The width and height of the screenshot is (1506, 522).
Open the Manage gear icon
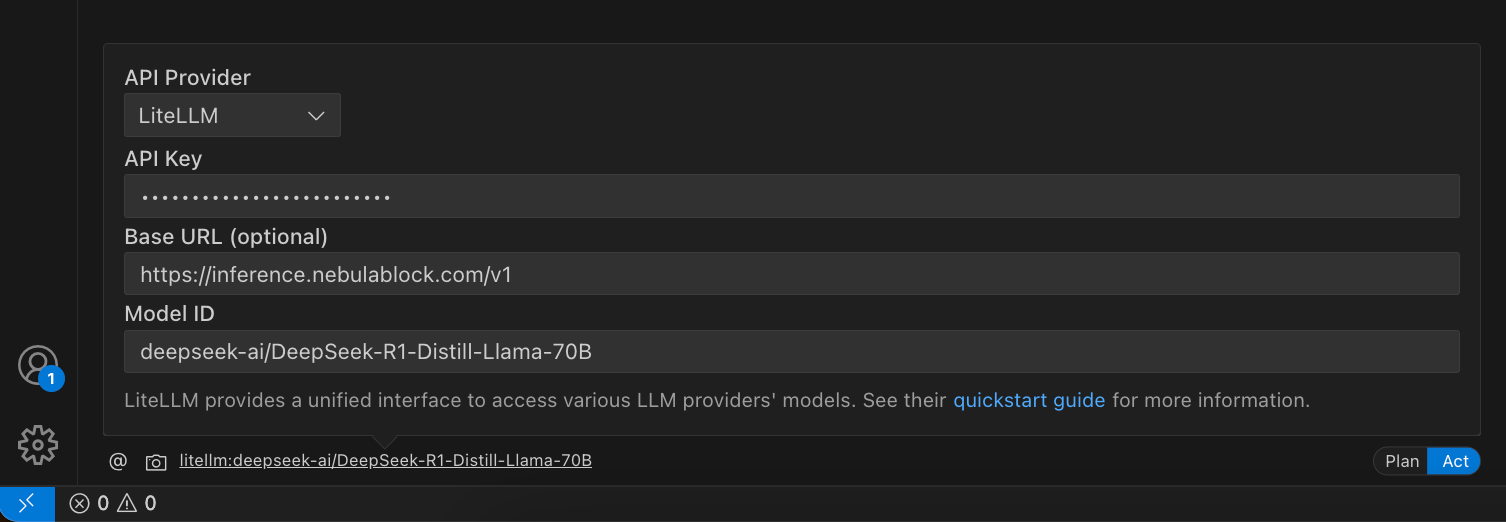point(38,444)
